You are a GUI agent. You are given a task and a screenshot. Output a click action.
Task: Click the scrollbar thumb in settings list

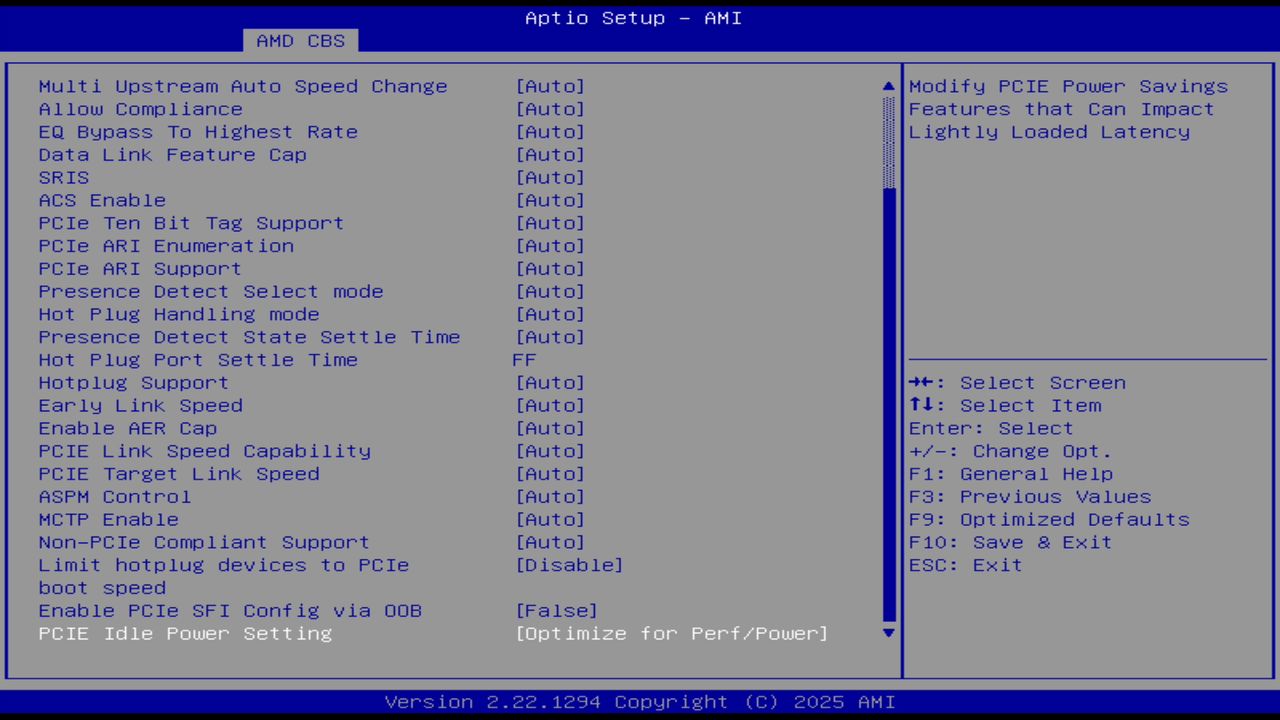889,404
